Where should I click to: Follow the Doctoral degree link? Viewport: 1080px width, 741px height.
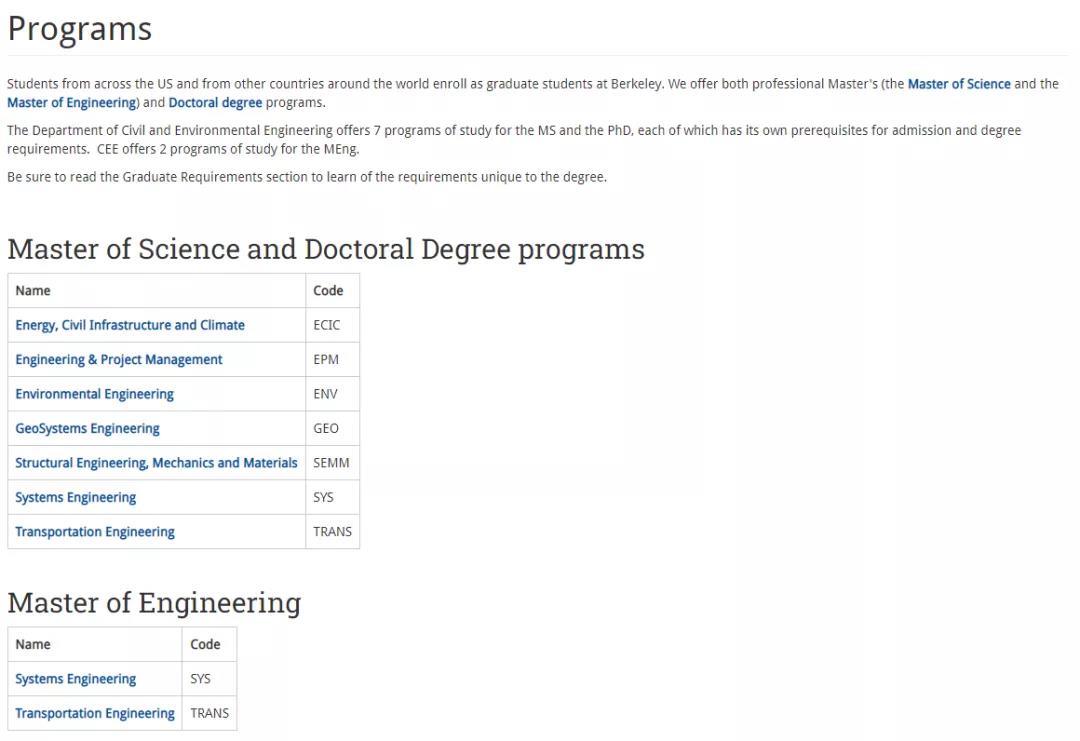click(x=215, y=103)
